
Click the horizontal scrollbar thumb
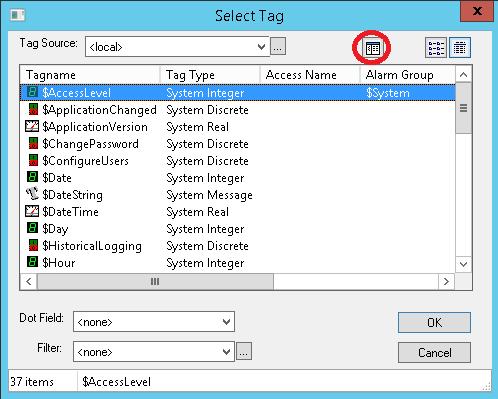(x=155, y=282)
